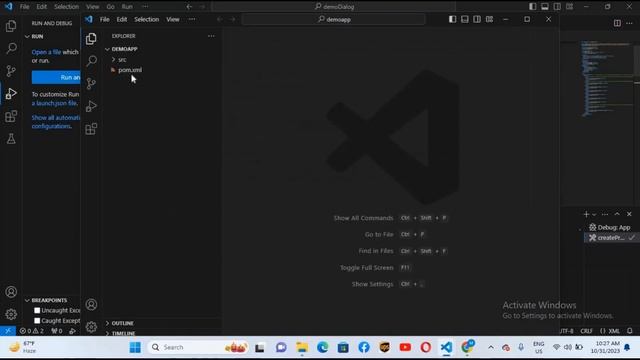The width and height of the screenshot is (640, 360).
Task: Toggle secondary side bar in the demoDialog title bar
Action: tap(557, 7)
